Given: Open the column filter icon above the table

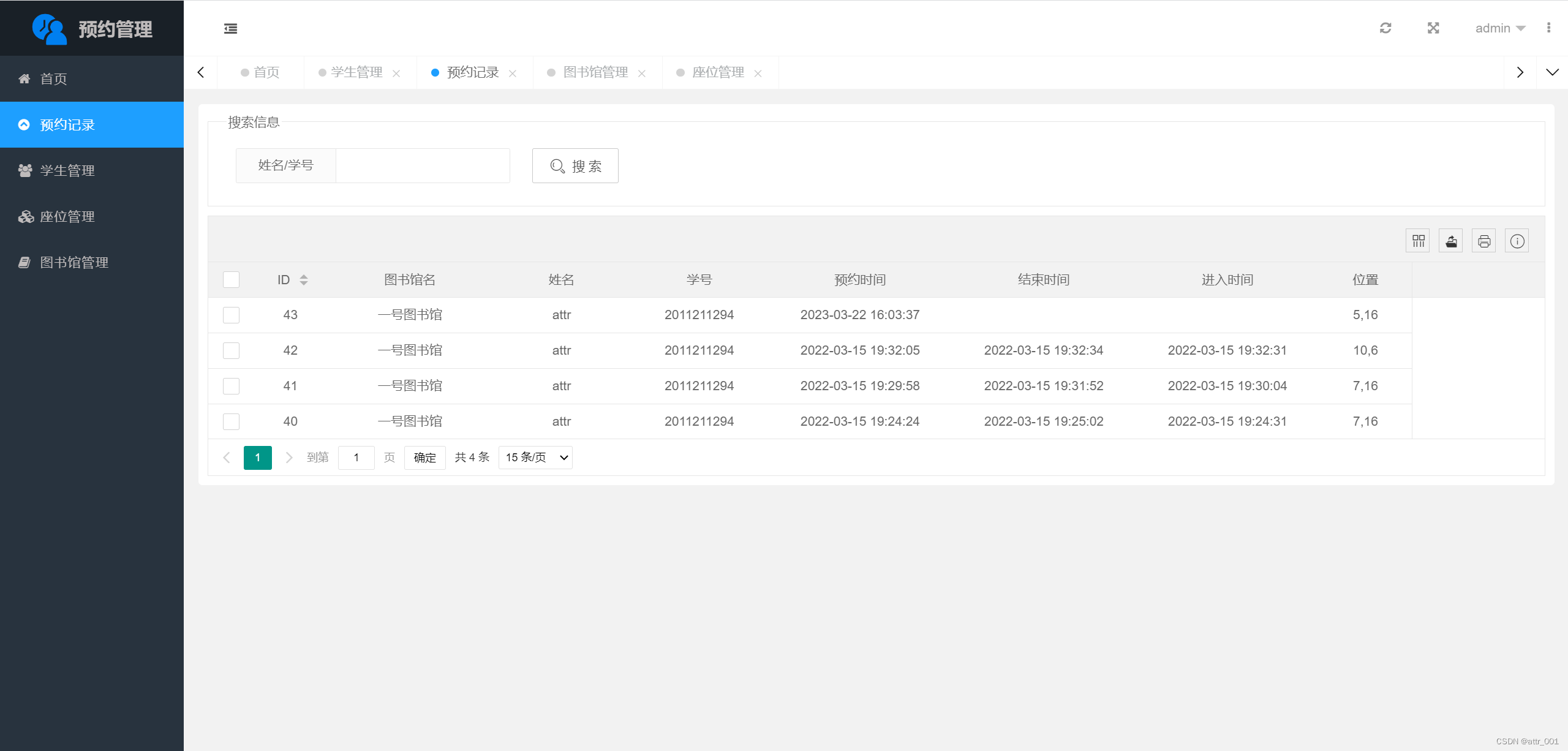Looking at the screenshot, I should [x=1417, y=240].
